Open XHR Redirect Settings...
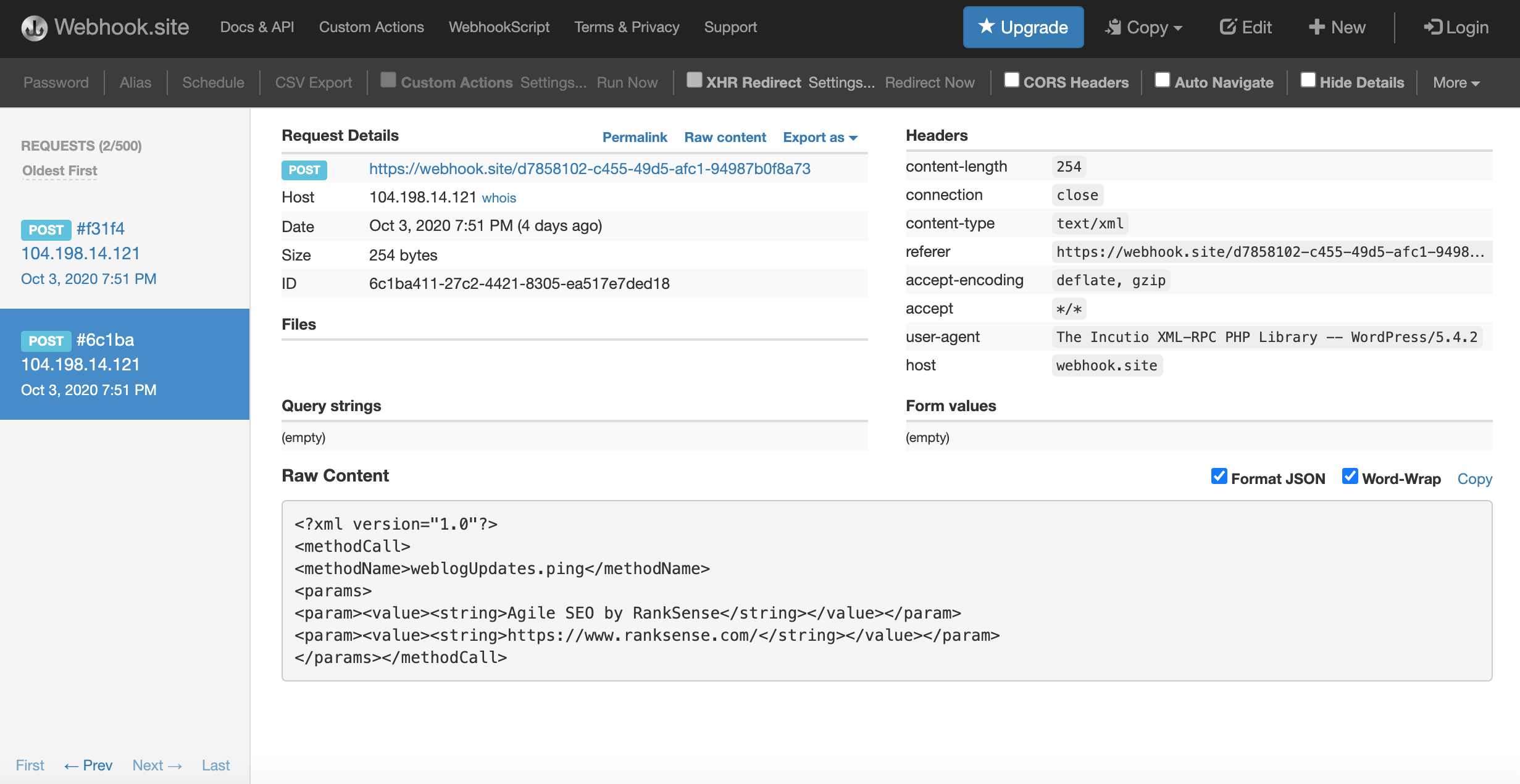1520x784 pixels. 841,82
